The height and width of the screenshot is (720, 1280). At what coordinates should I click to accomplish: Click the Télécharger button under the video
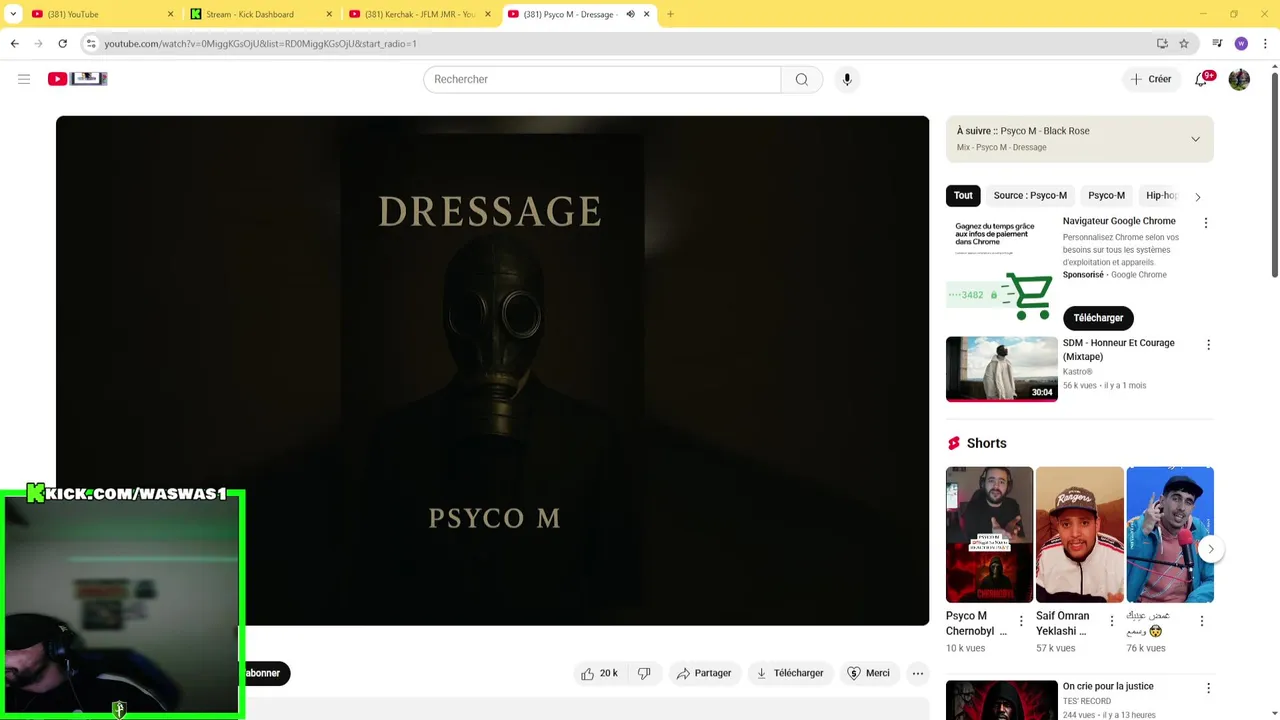789,673
